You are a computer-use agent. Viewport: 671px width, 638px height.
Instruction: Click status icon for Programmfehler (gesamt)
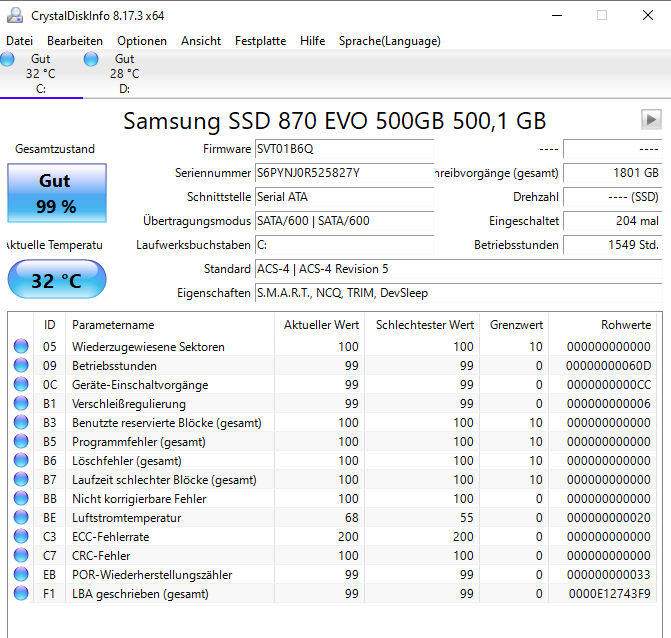(x=21, y=441)
